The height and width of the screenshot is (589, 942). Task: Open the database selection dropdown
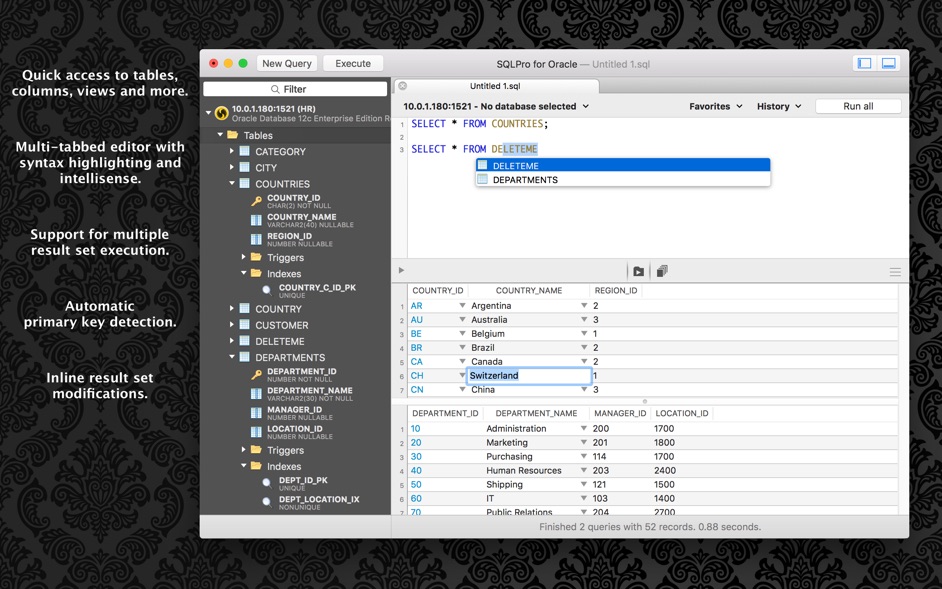coord(496,106)
